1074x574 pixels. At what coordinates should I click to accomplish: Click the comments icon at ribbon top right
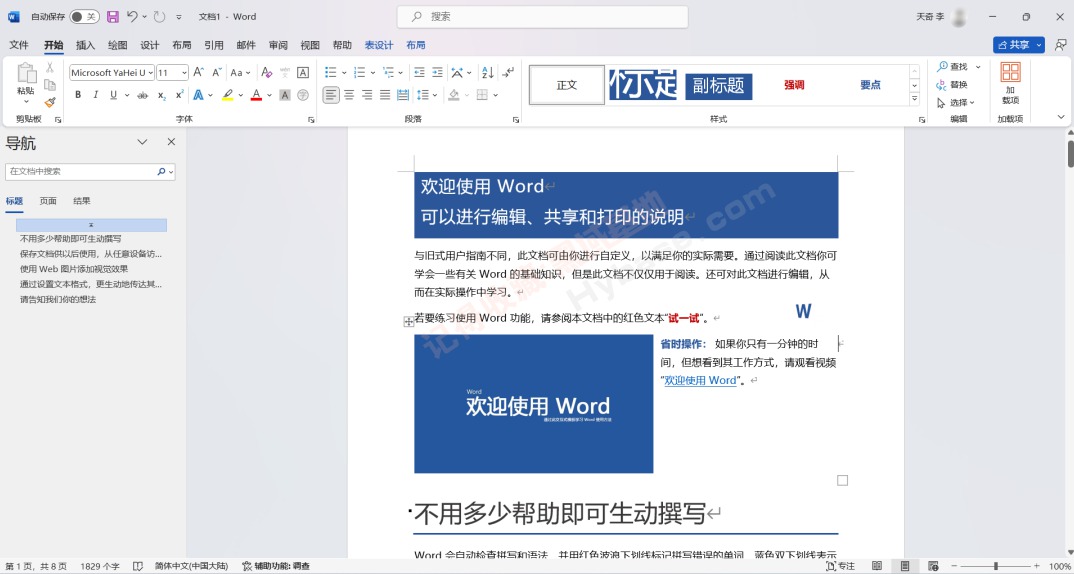point(1060,45)
